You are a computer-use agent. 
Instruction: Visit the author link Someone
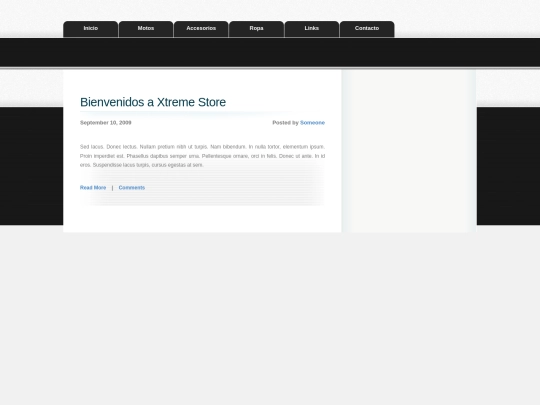pos(312,123)
